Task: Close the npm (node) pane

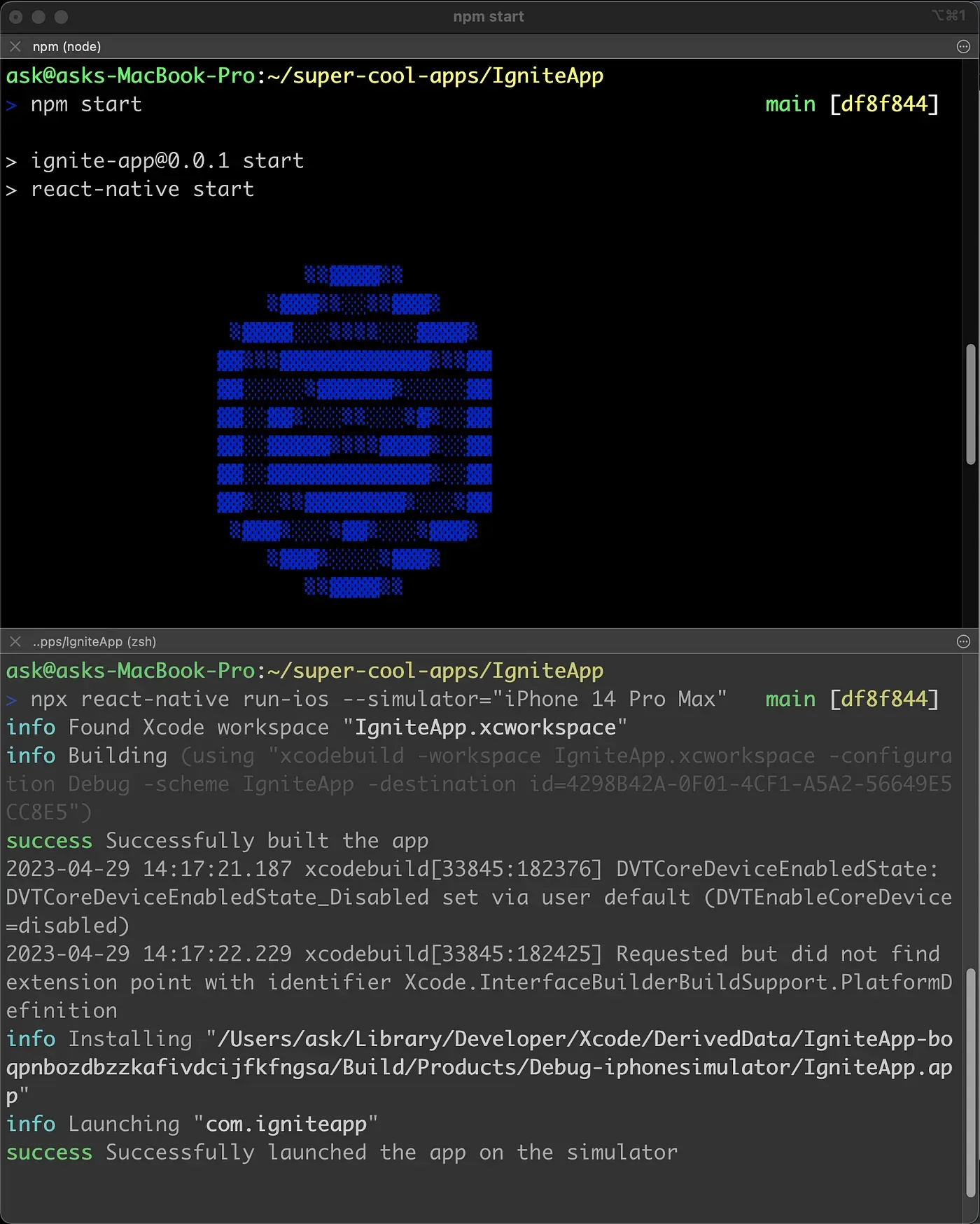Action: [x=15, y=47]
